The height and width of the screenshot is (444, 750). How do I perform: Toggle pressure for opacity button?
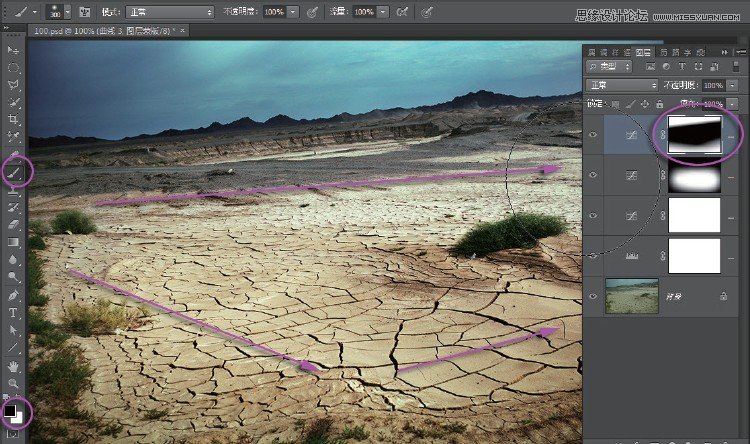(x=312, y=12)
